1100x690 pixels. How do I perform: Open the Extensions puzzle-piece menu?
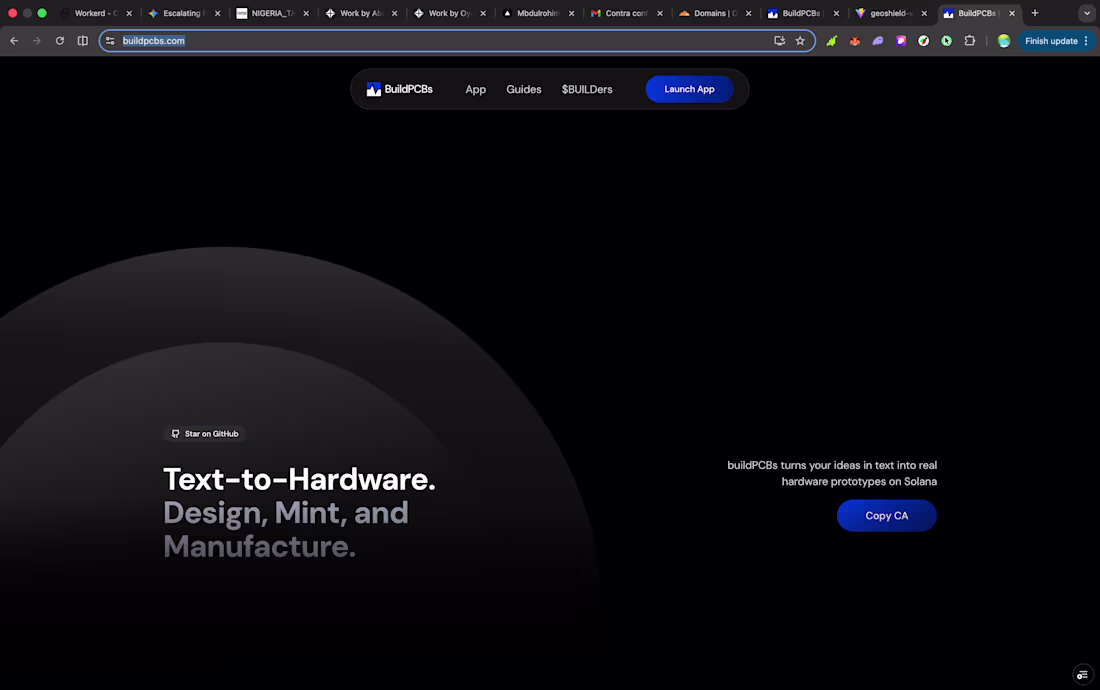970,41
